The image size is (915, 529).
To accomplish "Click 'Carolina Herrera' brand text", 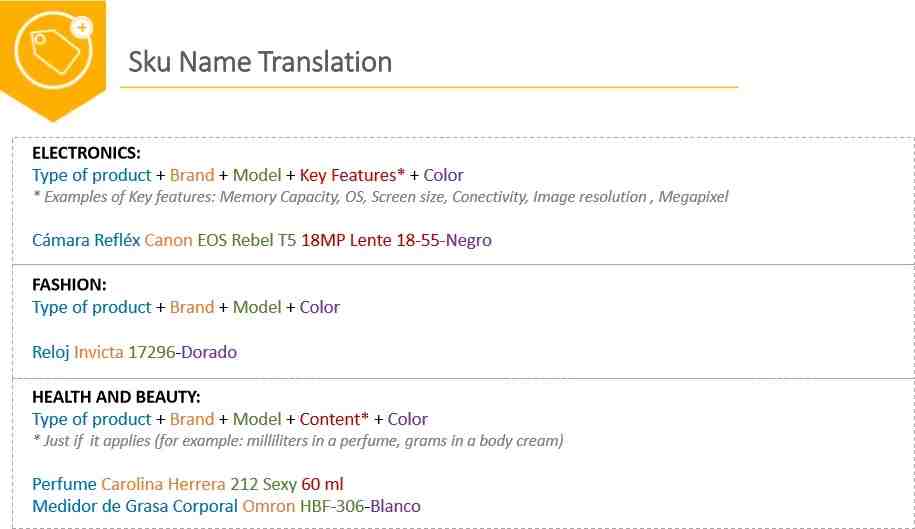I will click(163, 484).
